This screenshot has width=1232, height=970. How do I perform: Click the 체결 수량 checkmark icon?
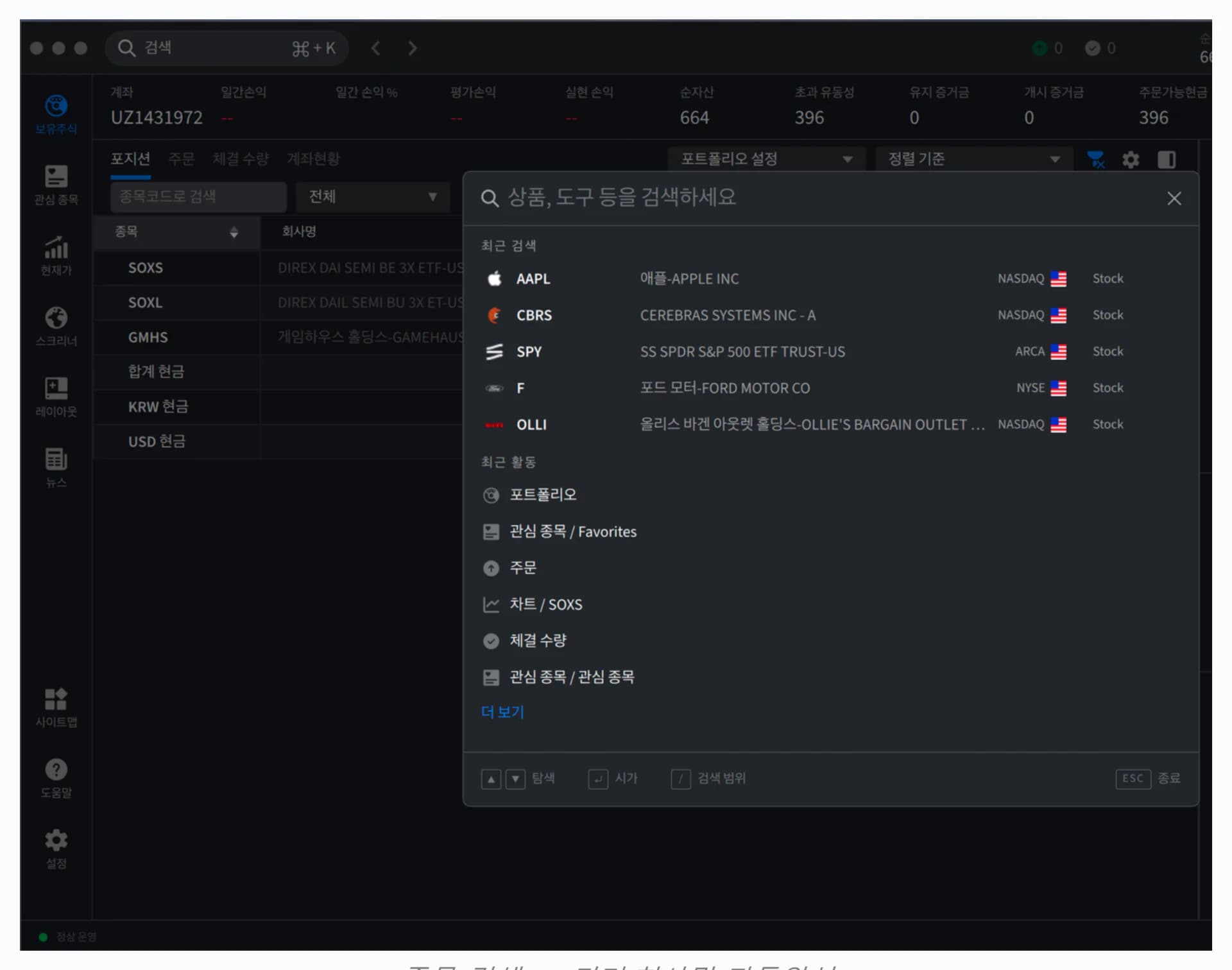tap(491, 641)
